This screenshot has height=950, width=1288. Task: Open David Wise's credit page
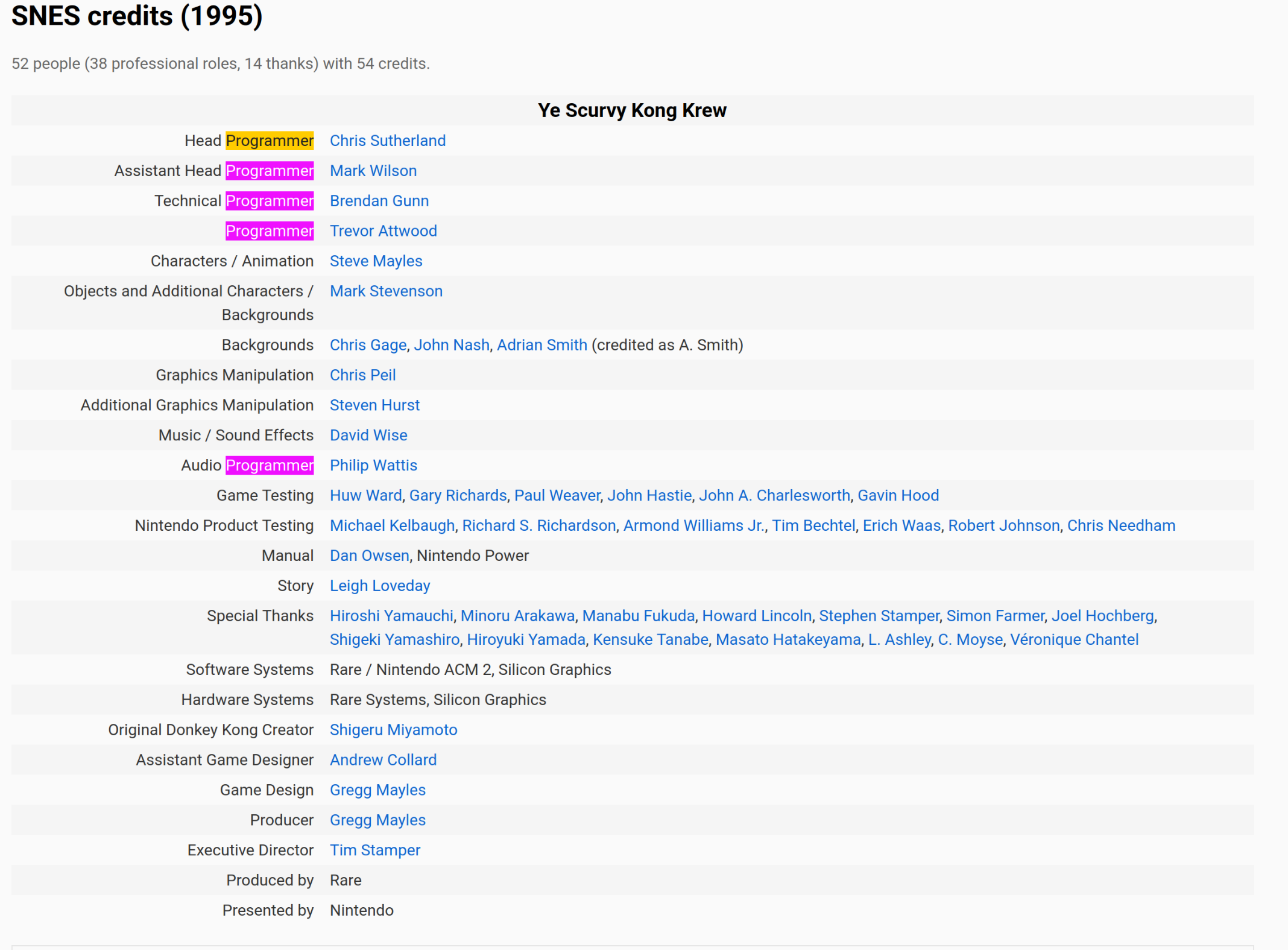point(368,435)
